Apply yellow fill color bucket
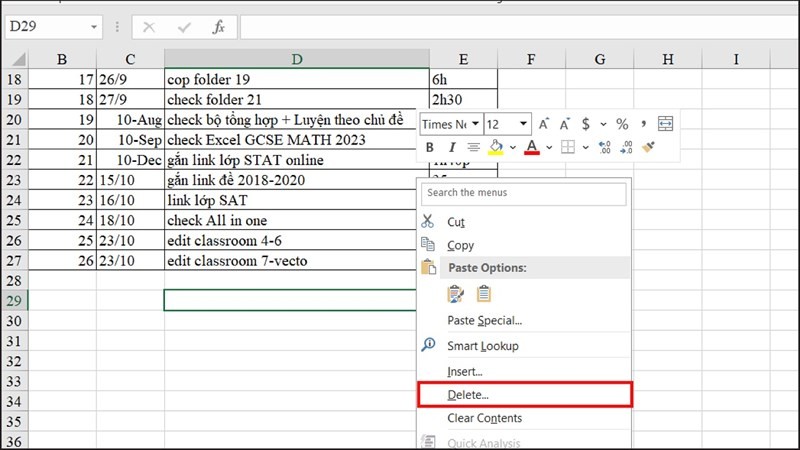This screenshot has width=800, height=450. 495,147
